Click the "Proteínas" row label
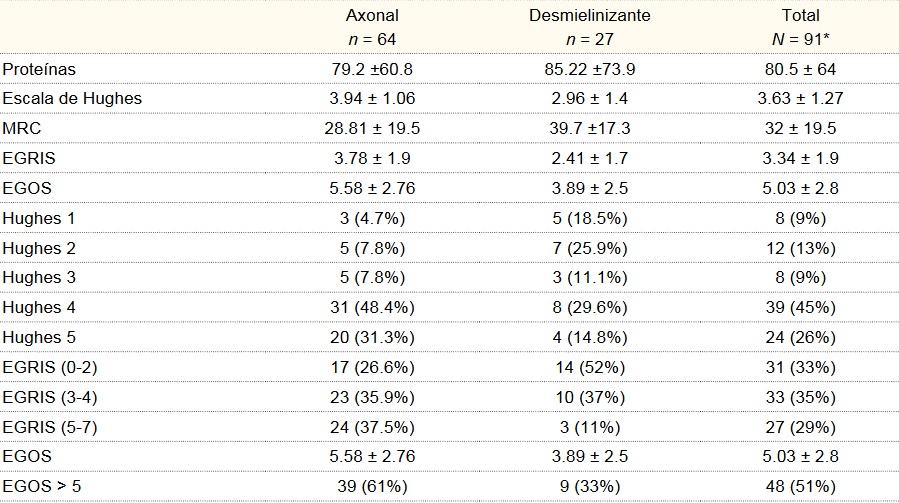The height and width of the screenshot is (503, 899). (x=40, y=69)
